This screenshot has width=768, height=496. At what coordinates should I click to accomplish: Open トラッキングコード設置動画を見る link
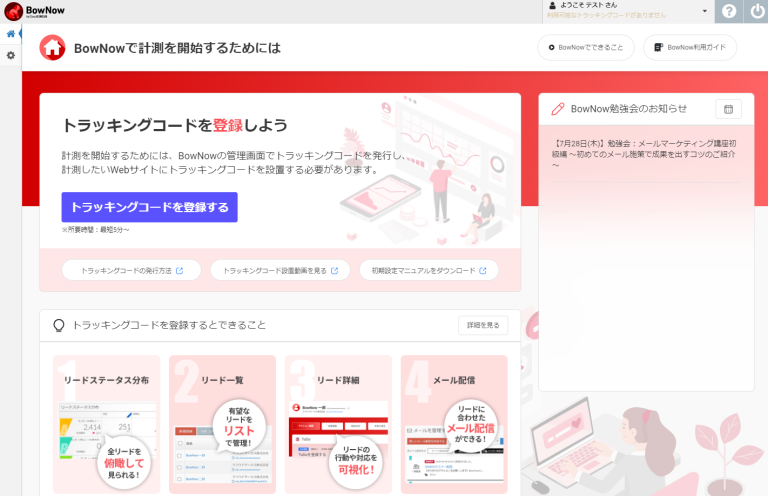[280, 270]
